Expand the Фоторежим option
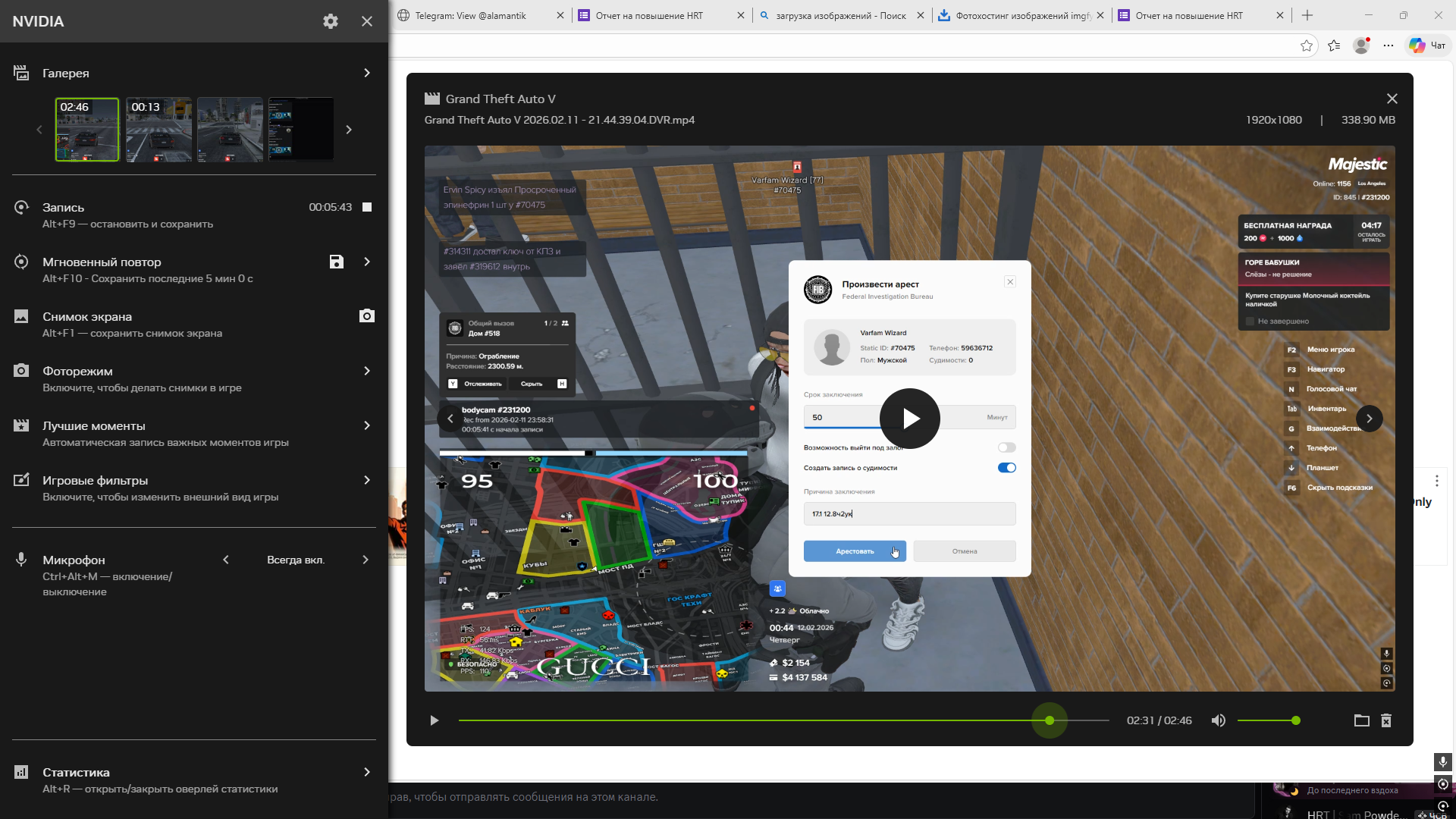The width and height of the screenshot is (1456, 819). click(x=367, y=371)
